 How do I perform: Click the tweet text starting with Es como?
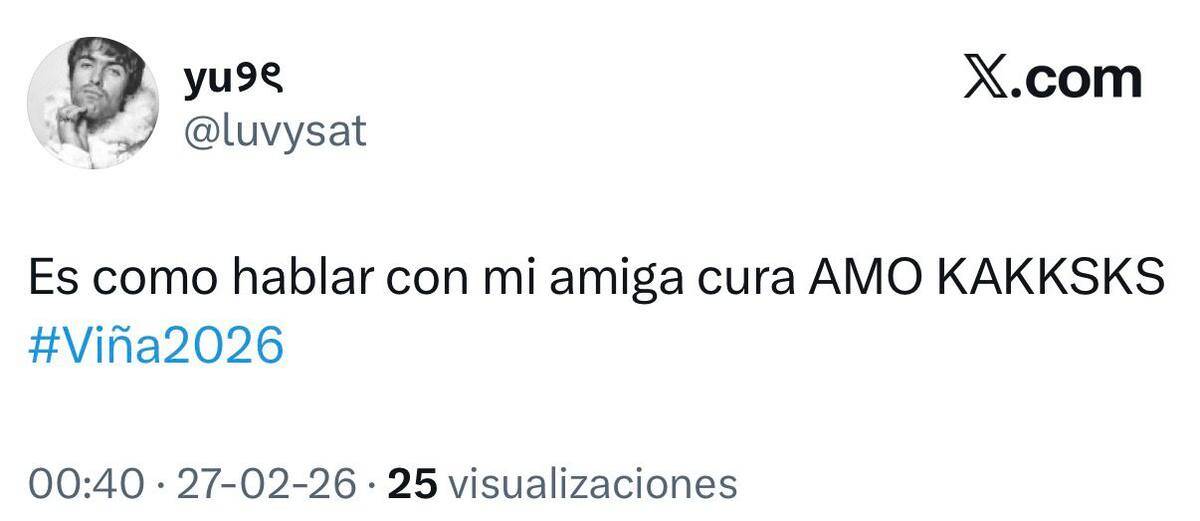point(597,278)
